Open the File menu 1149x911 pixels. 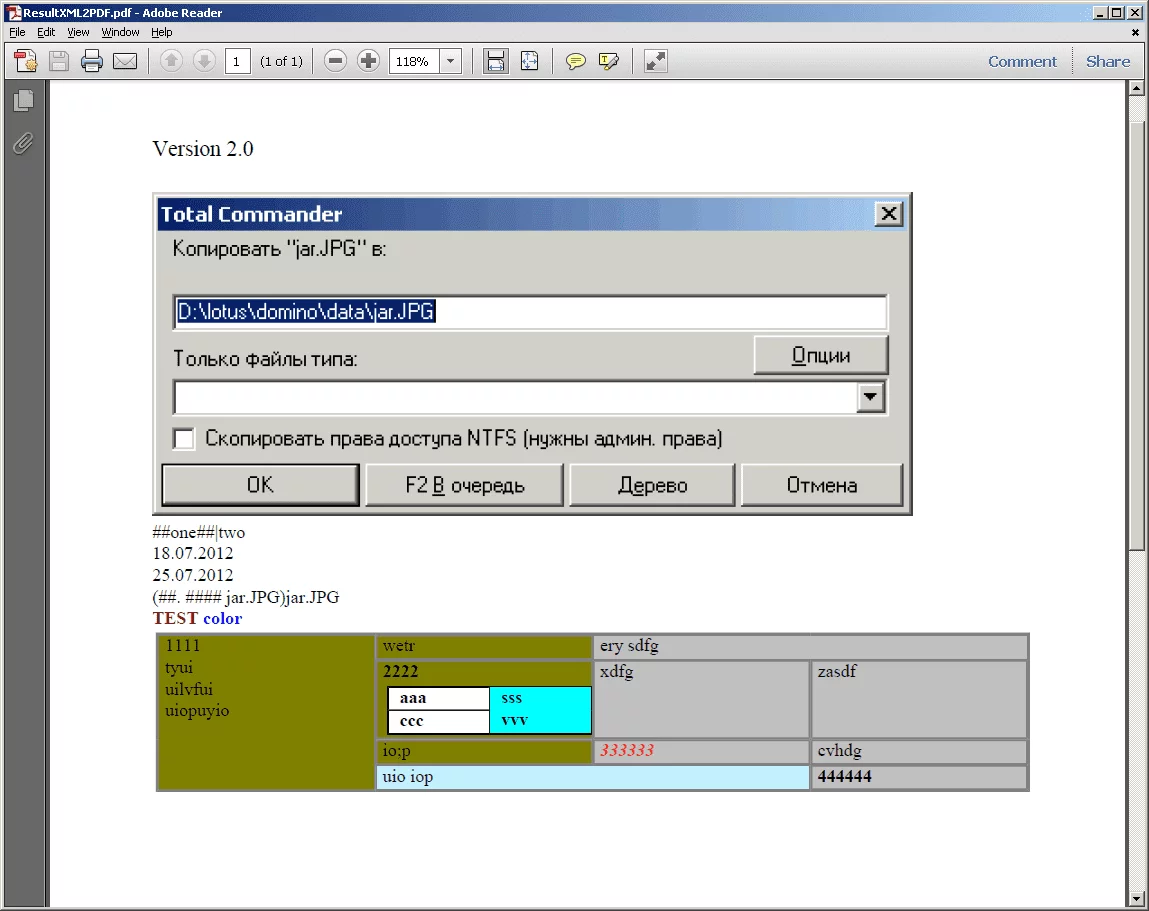click(x=17, y=32)
